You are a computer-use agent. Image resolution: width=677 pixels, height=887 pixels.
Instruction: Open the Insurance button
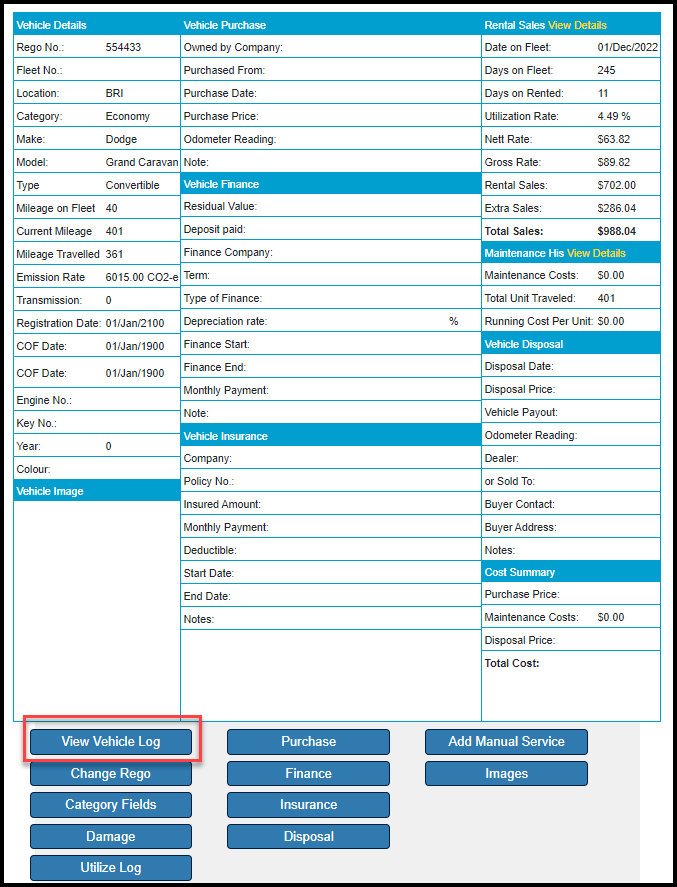[308, 805]
